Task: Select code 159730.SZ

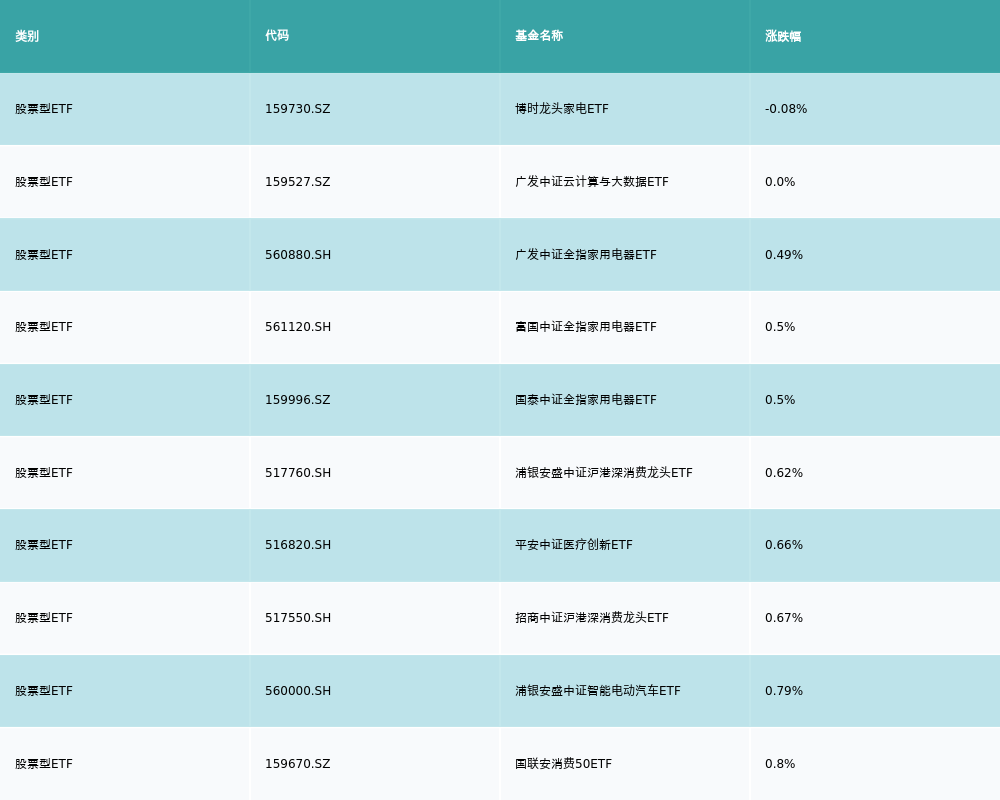Action: pyautogui.click(x=297, y=109)
